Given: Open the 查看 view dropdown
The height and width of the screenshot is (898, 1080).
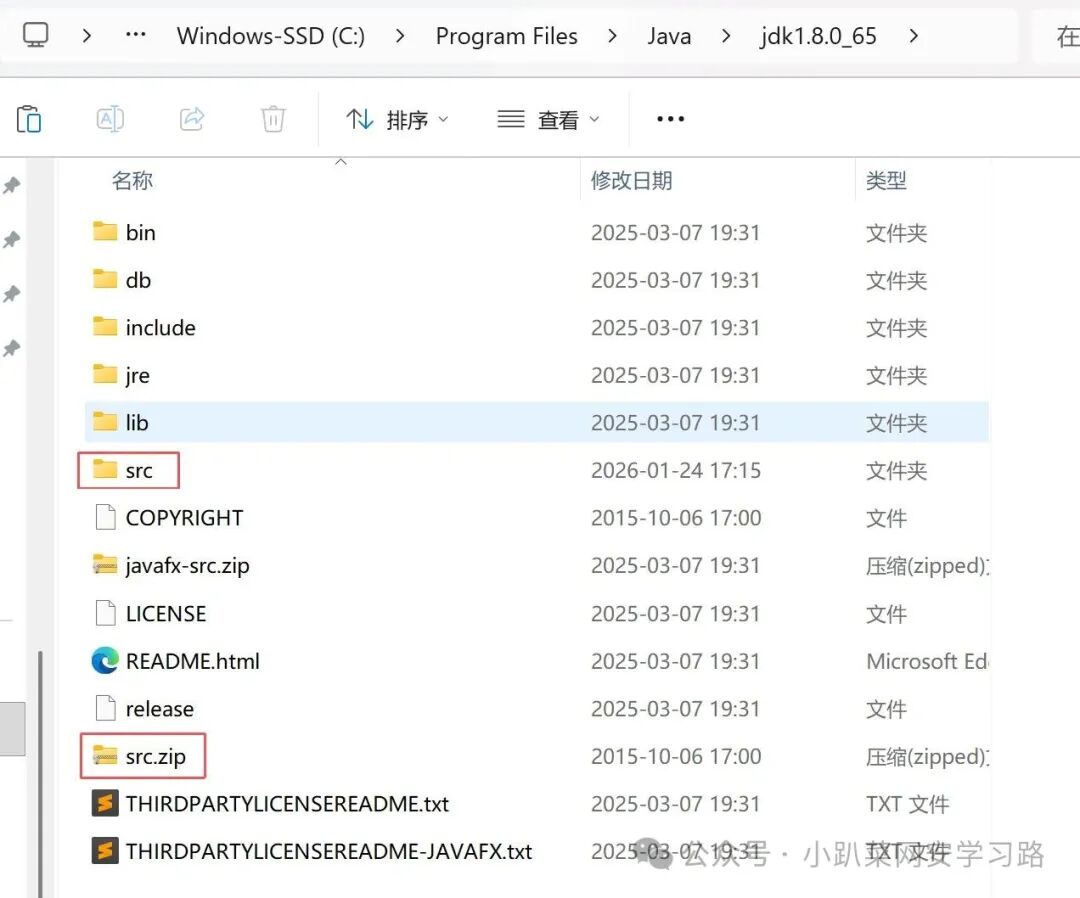Looking at the screenshot, I should (x=548, y=120).
